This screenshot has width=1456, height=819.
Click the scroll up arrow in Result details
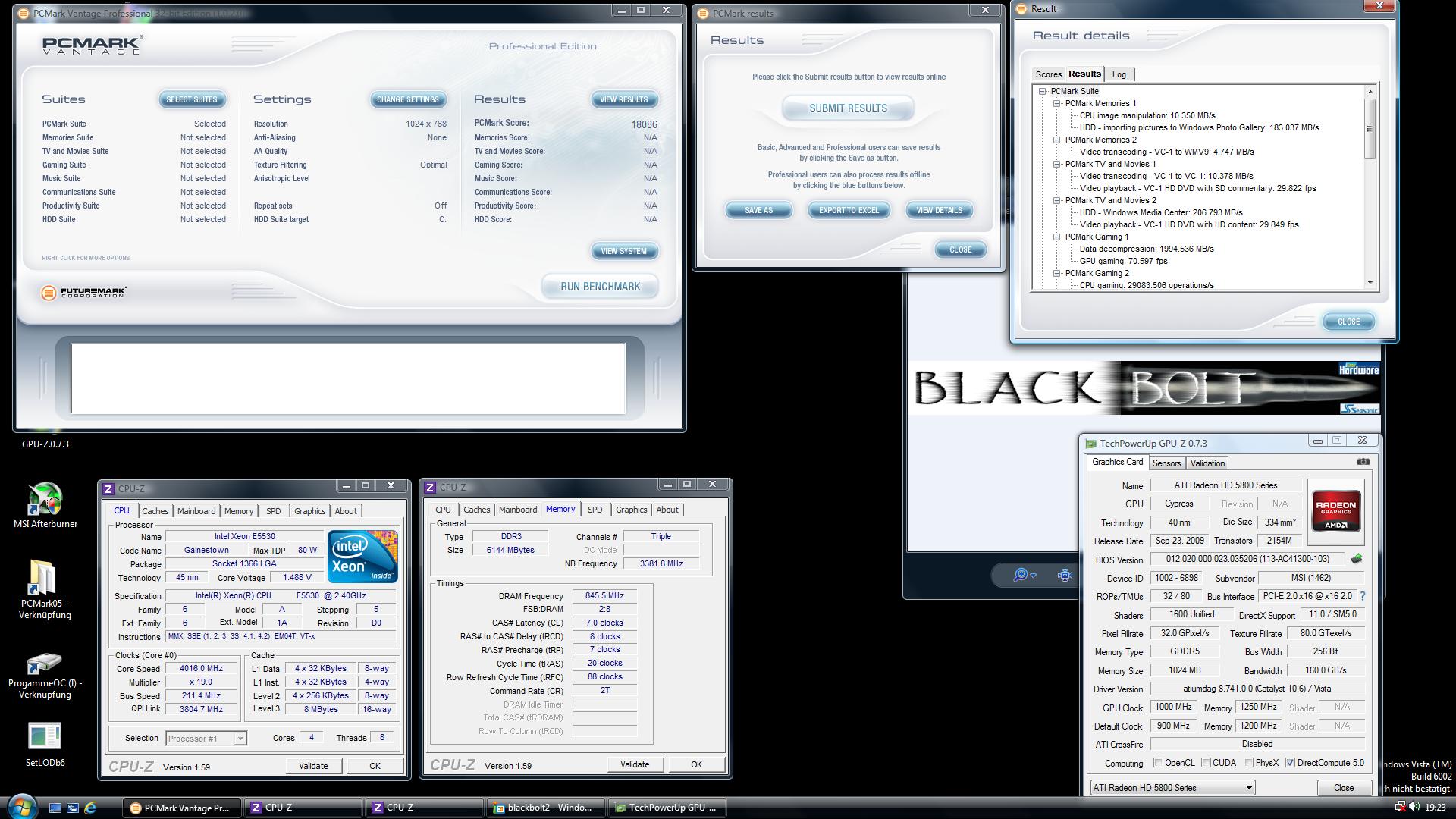click(x=1370, y=92)
